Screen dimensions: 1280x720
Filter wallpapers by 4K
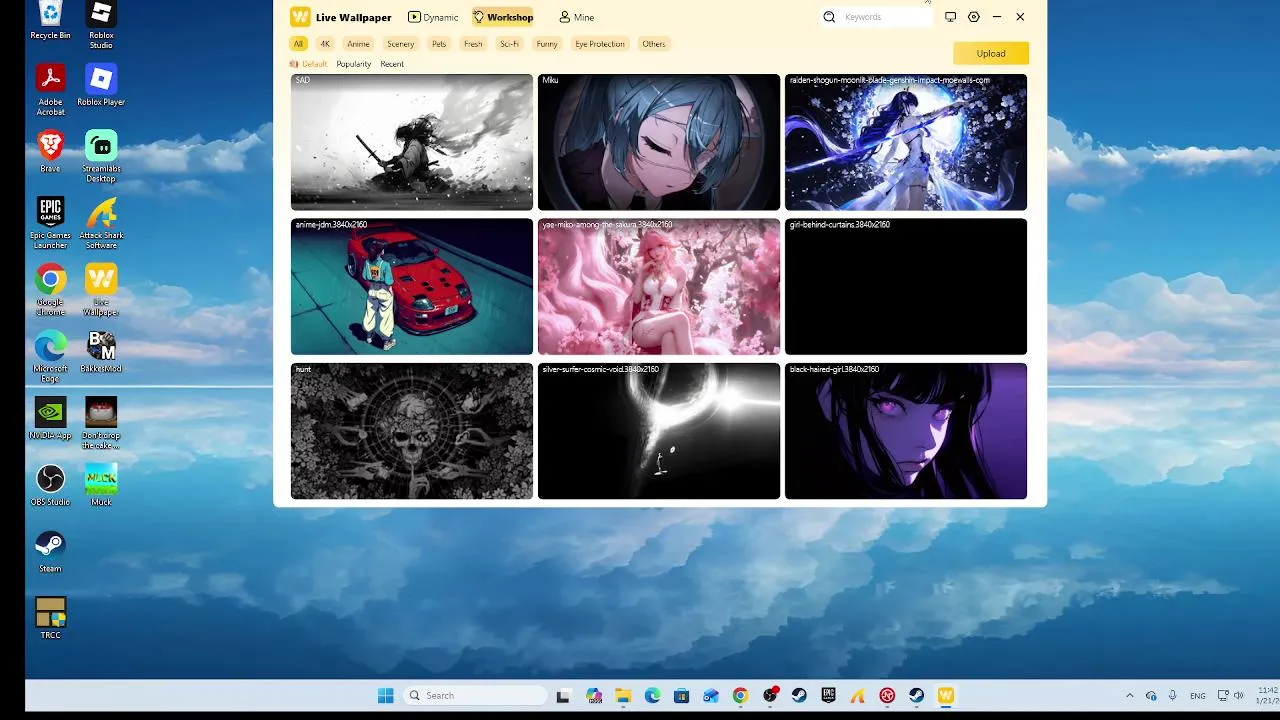point(325,44)
